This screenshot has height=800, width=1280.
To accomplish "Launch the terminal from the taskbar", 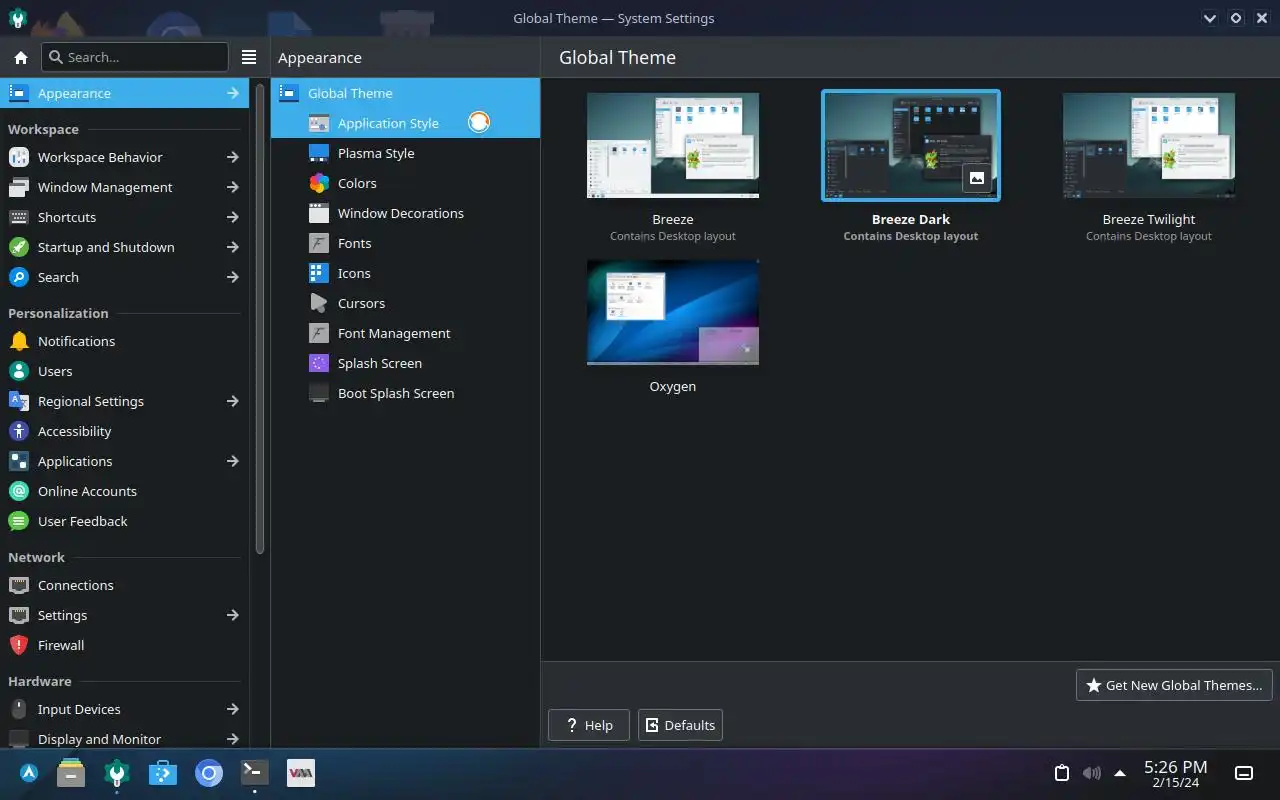I will [x=255, y=772].
